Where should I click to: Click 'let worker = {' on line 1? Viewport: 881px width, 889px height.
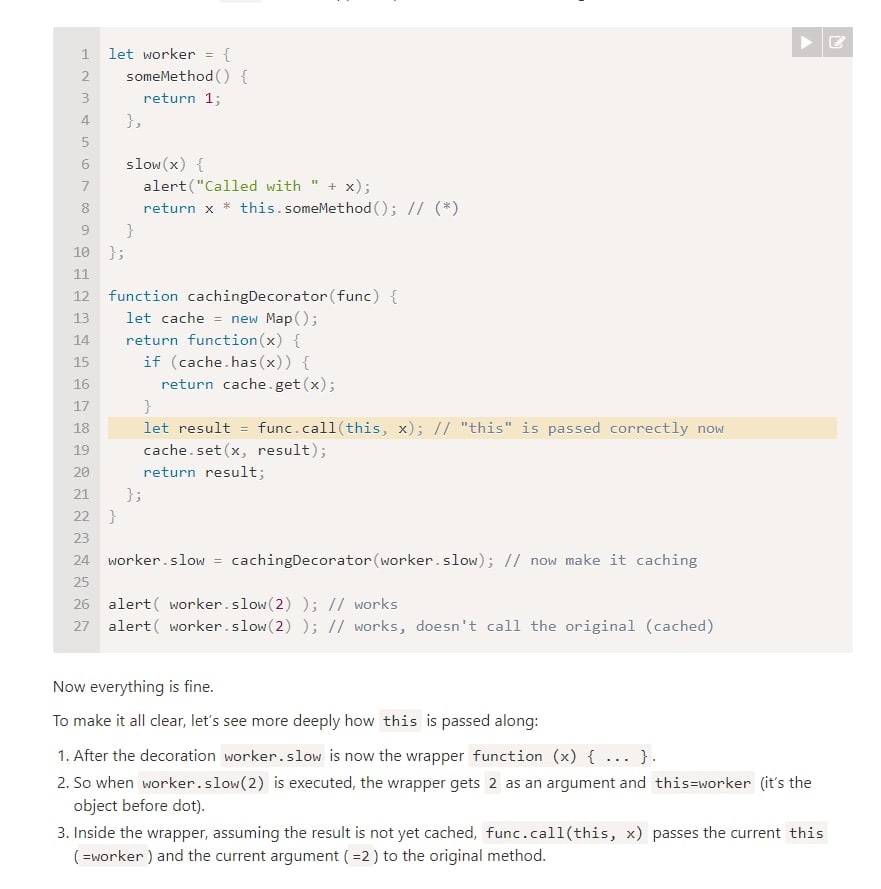pos(170,54)
